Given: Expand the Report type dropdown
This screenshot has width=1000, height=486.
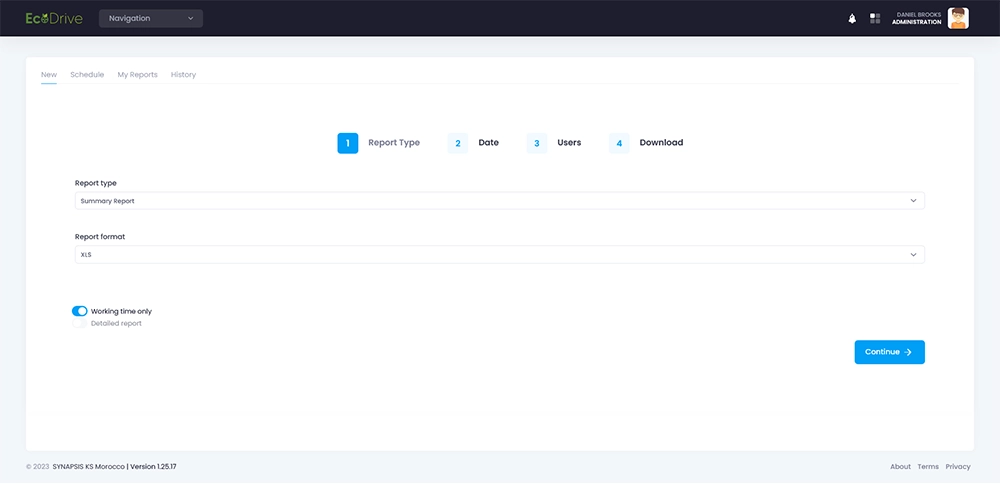Looking at the screenshot, I should 500,201.
